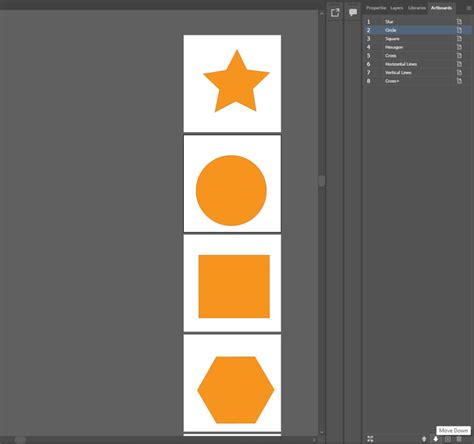Select the Horizontal Lines artboard entry

point(418,64)
